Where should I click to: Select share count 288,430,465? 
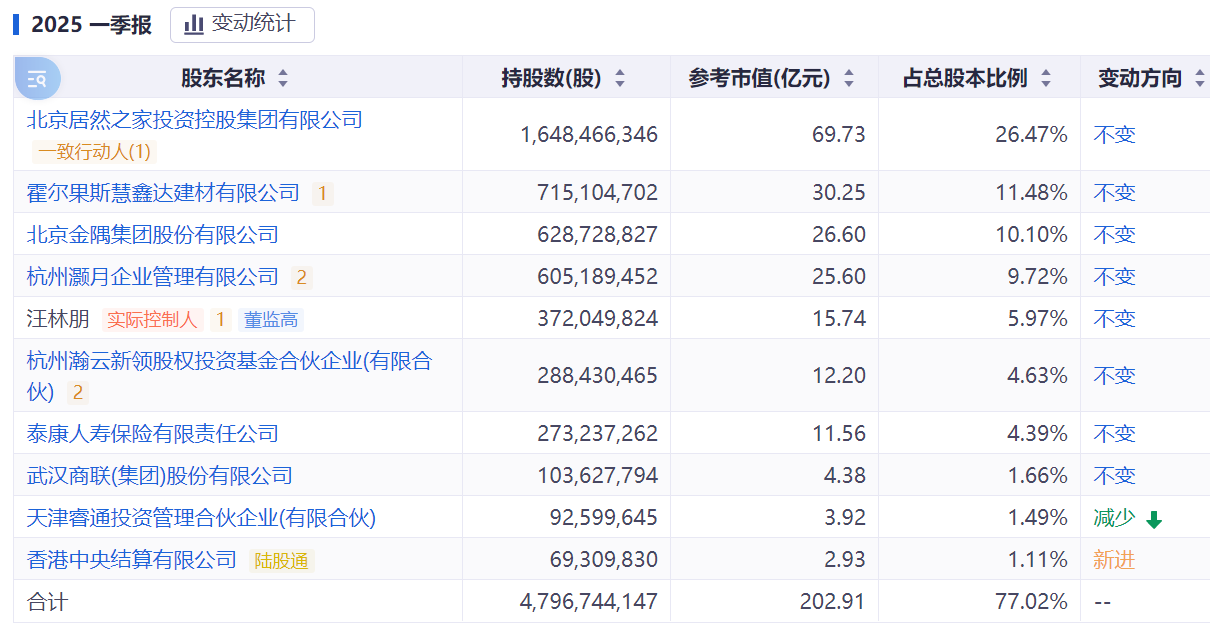[598, 376]
